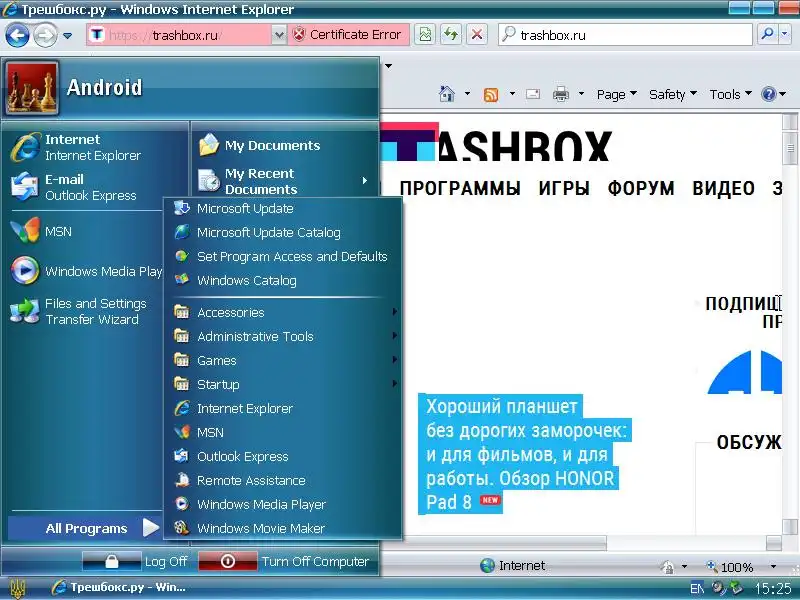Open recent pages dropdown next to Forward

67,36
